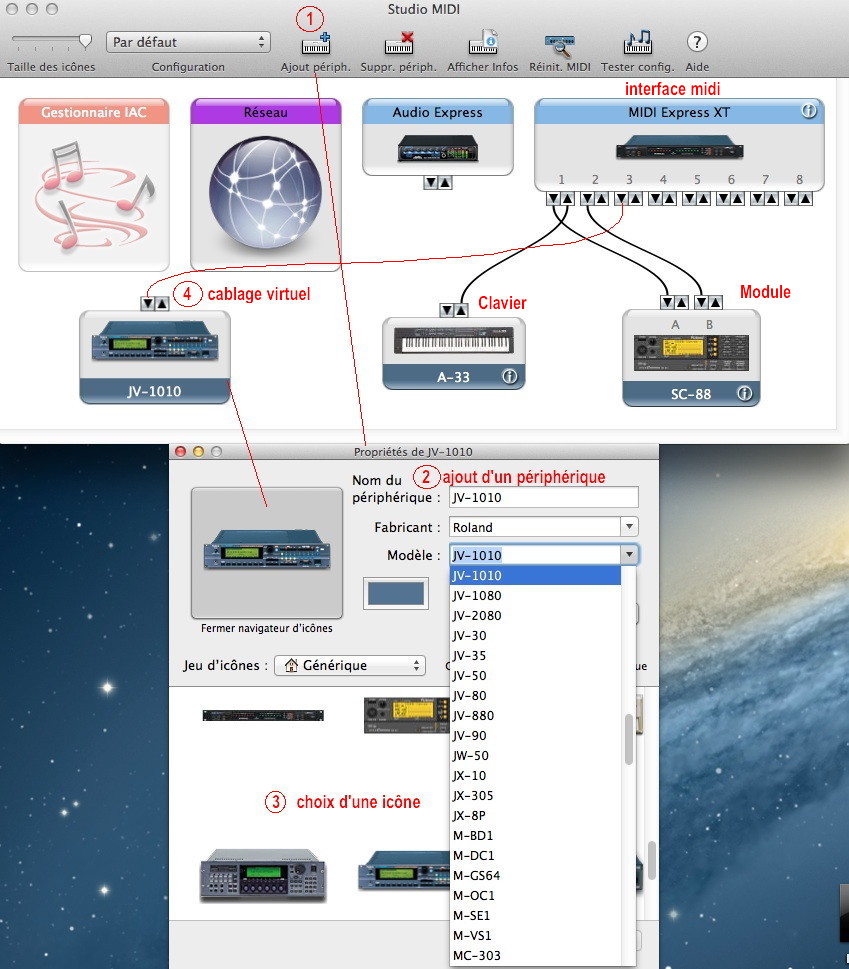The image size is (849, 969).
Task: Click the Réinit. MIDI toolbar icon
Action: click(x=558, y=42)
